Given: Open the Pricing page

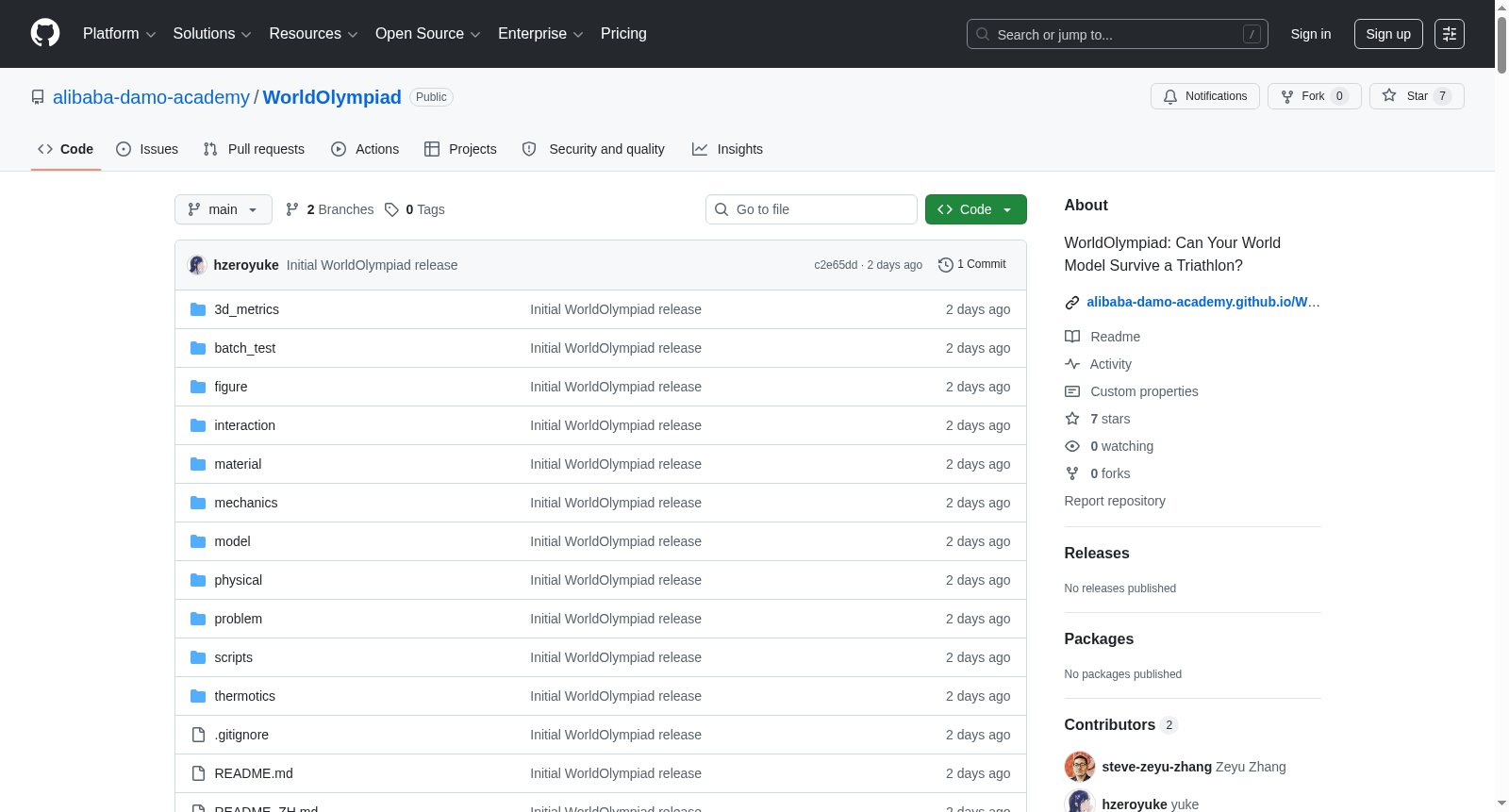Looking at the screenshot, I should pyautogui.click(x=623, y=34).
